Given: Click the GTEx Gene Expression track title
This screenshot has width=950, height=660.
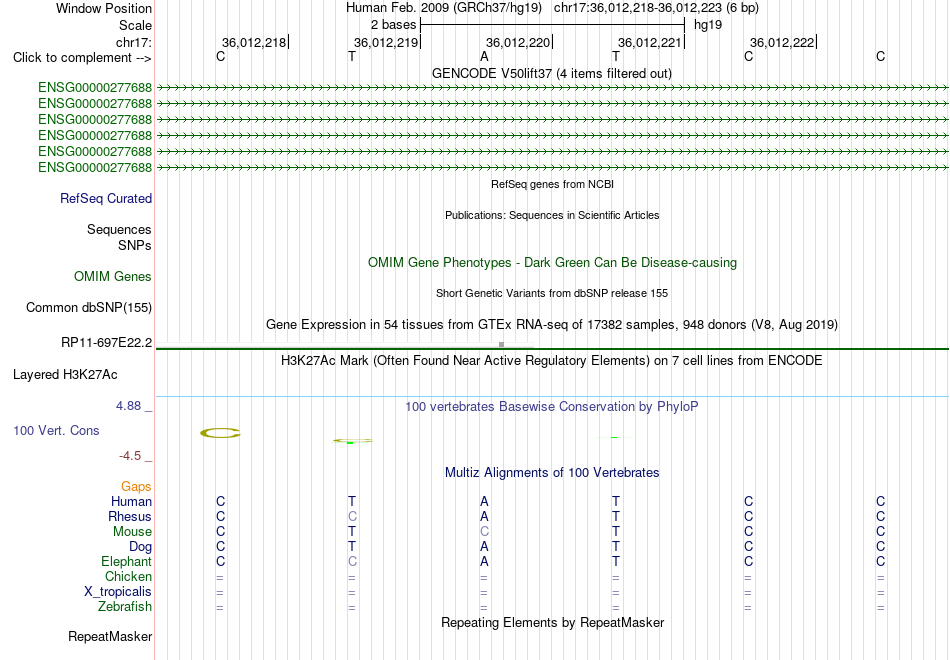Looking at the screenshot, I should pyautogui.click(x=552, y=324).
